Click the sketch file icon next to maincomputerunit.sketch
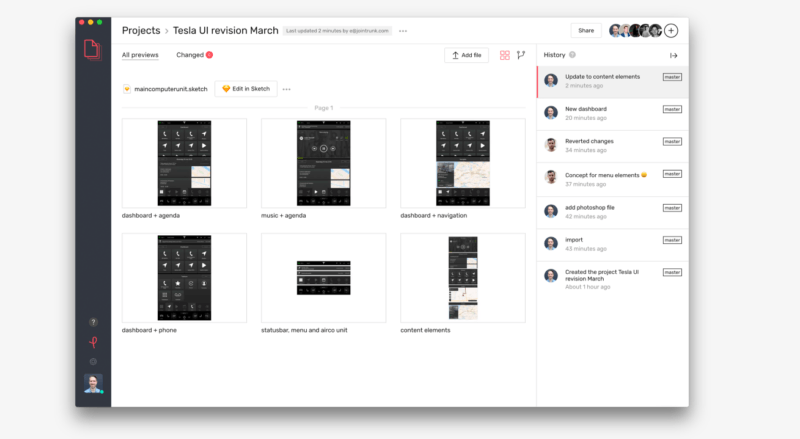Viewport: 800px width, 439px height. pos(127,89)
